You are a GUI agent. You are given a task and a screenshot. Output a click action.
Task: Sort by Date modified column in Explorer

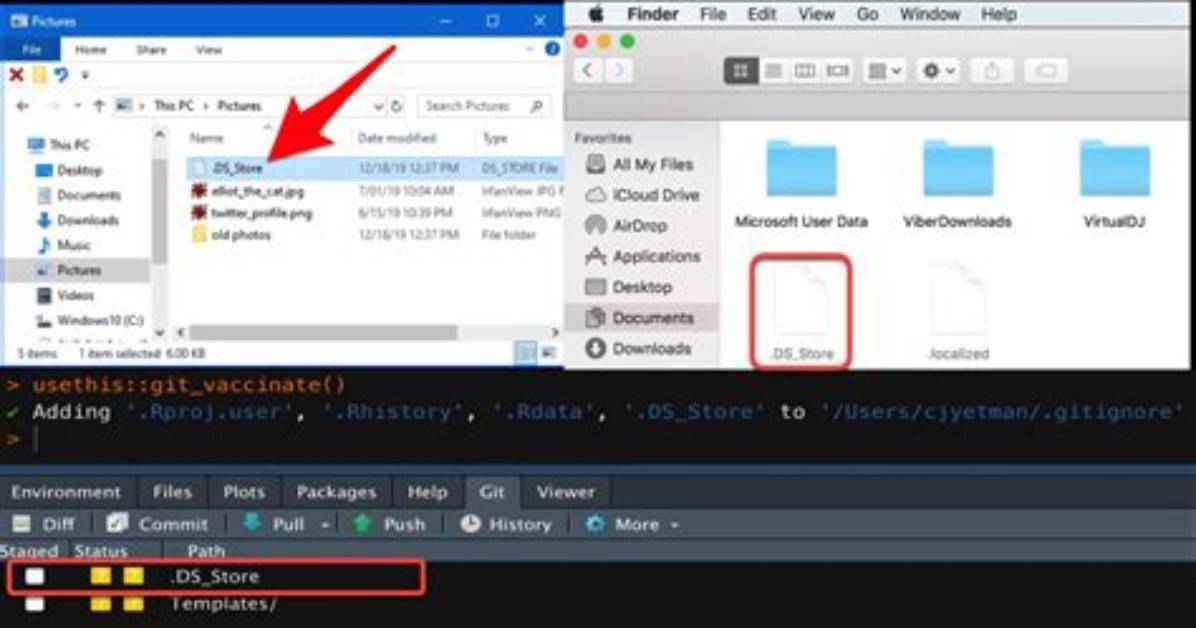click(397, 138)
